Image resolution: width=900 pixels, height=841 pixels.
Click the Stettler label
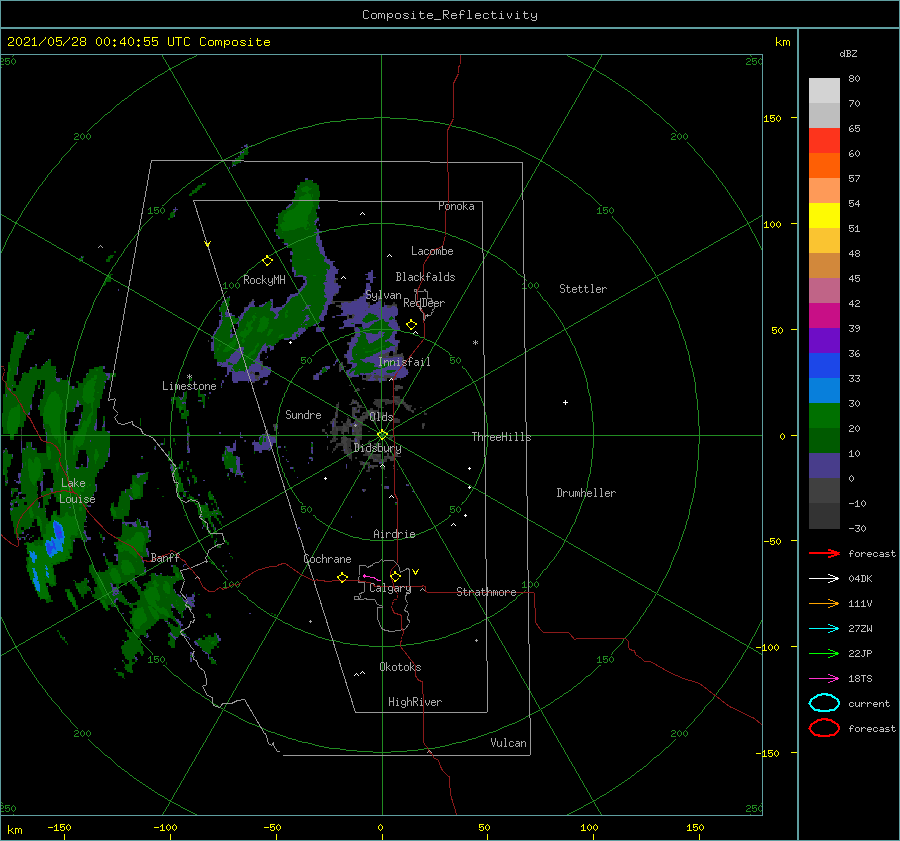click(x=583, y=289)
